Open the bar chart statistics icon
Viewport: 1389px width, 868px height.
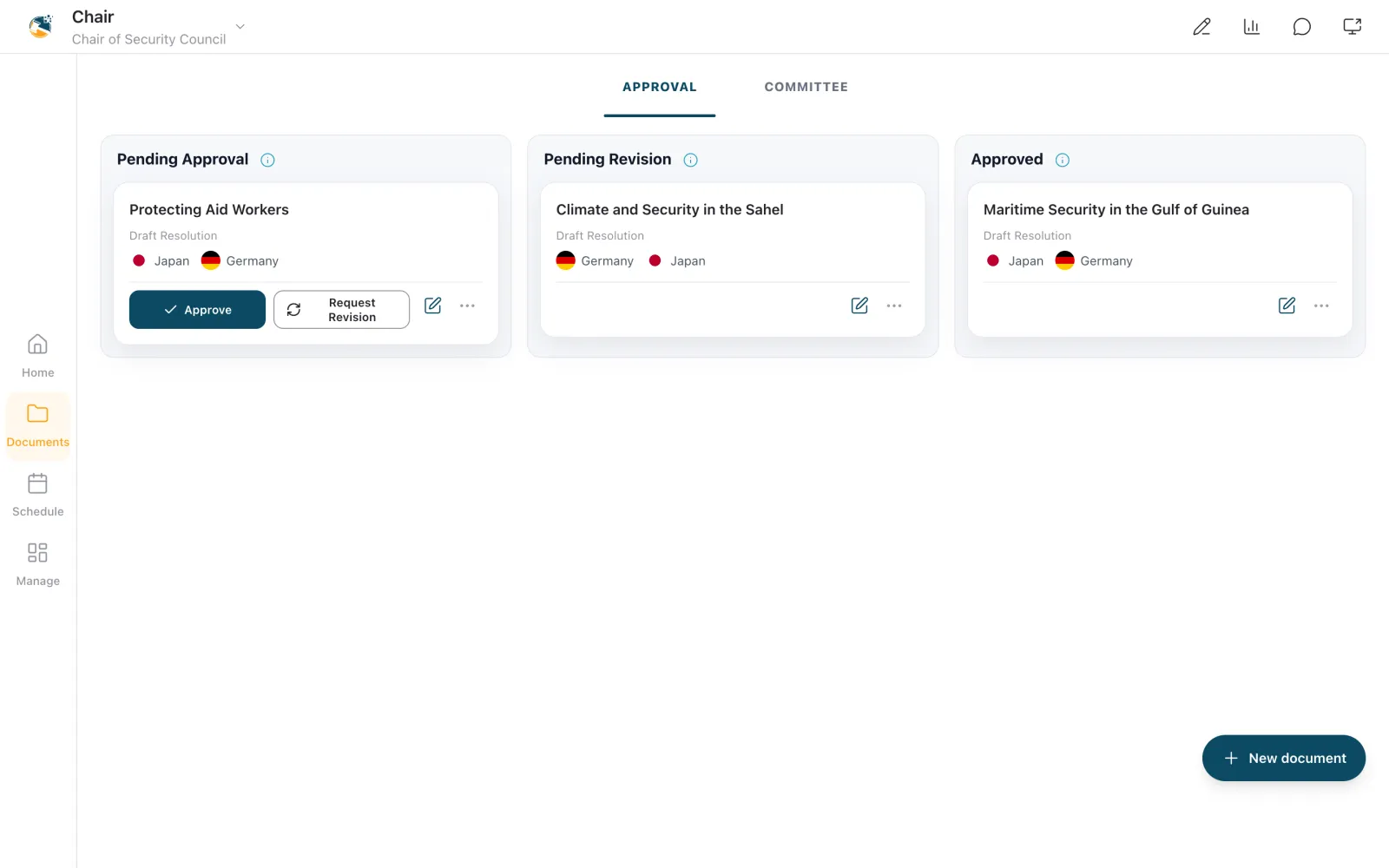click(1252, 27)
